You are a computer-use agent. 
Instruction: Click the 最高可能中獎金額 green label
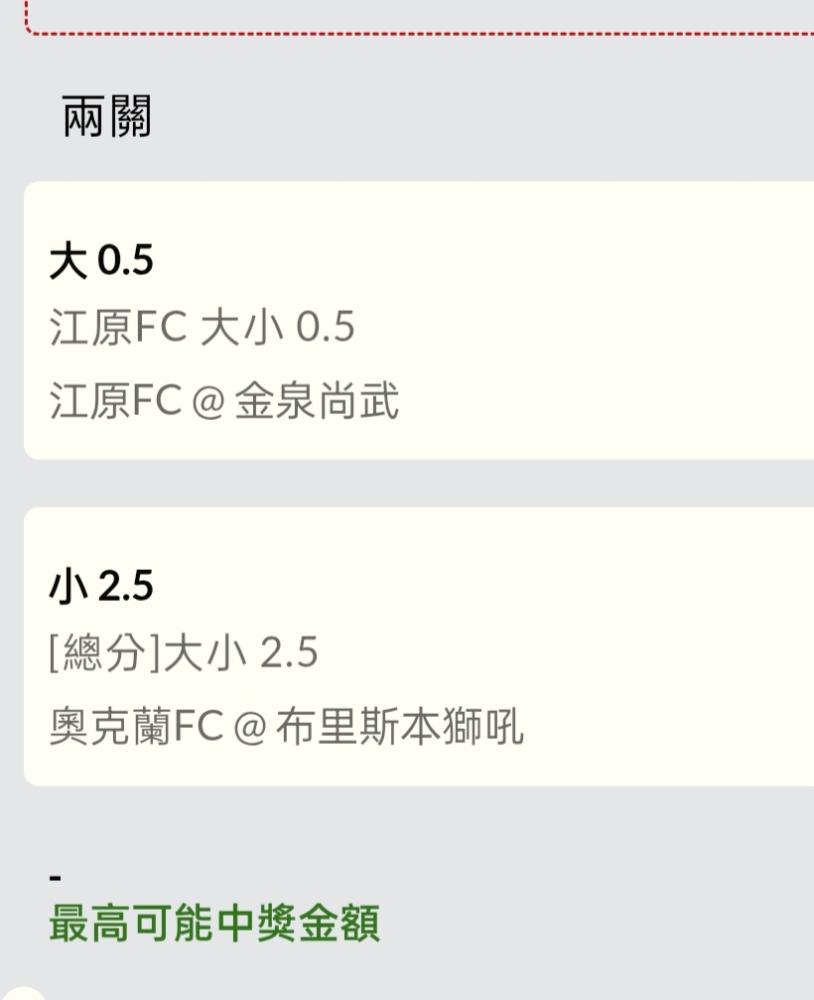coord(214,923)
